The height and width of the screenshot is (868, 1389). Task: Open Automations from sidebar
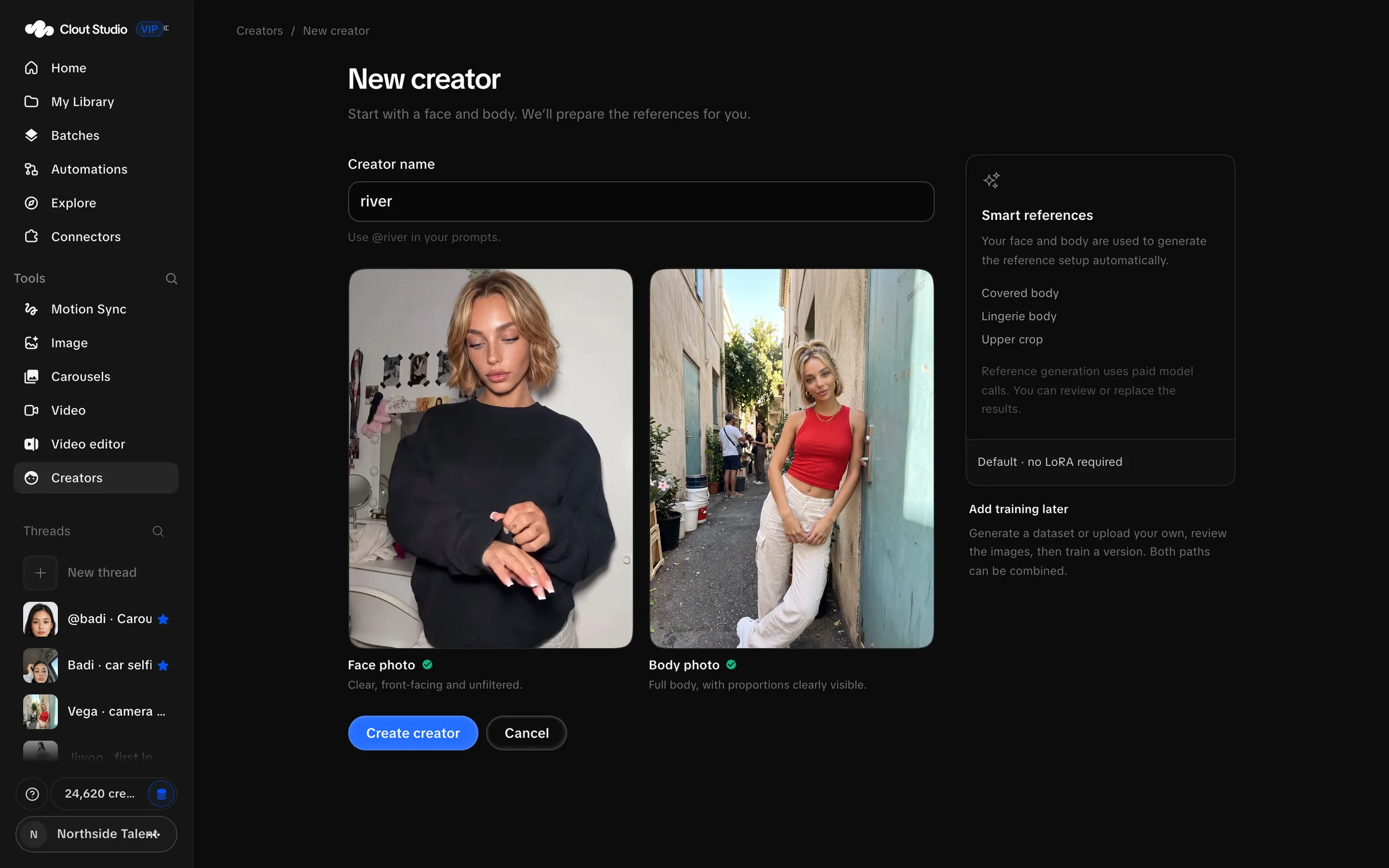[95, 170]
